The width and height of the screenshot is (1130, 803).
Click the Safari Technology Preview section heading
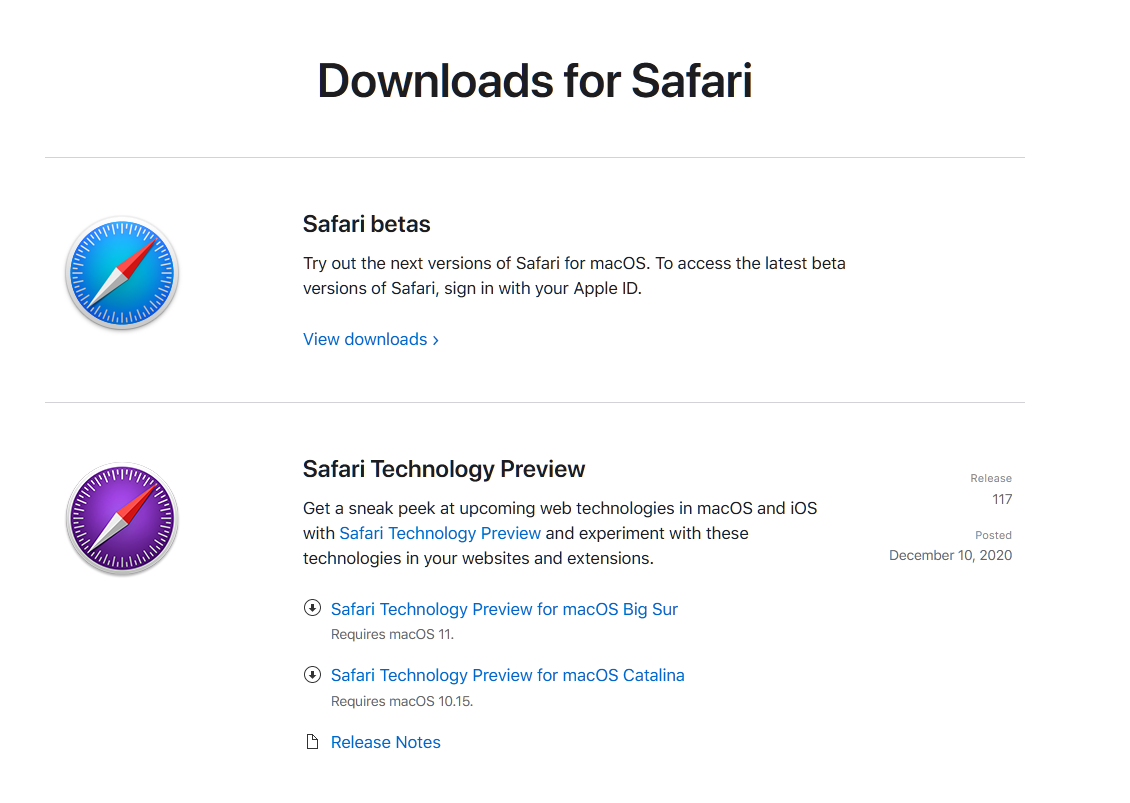pyautogui.click(x=444, y=469)
